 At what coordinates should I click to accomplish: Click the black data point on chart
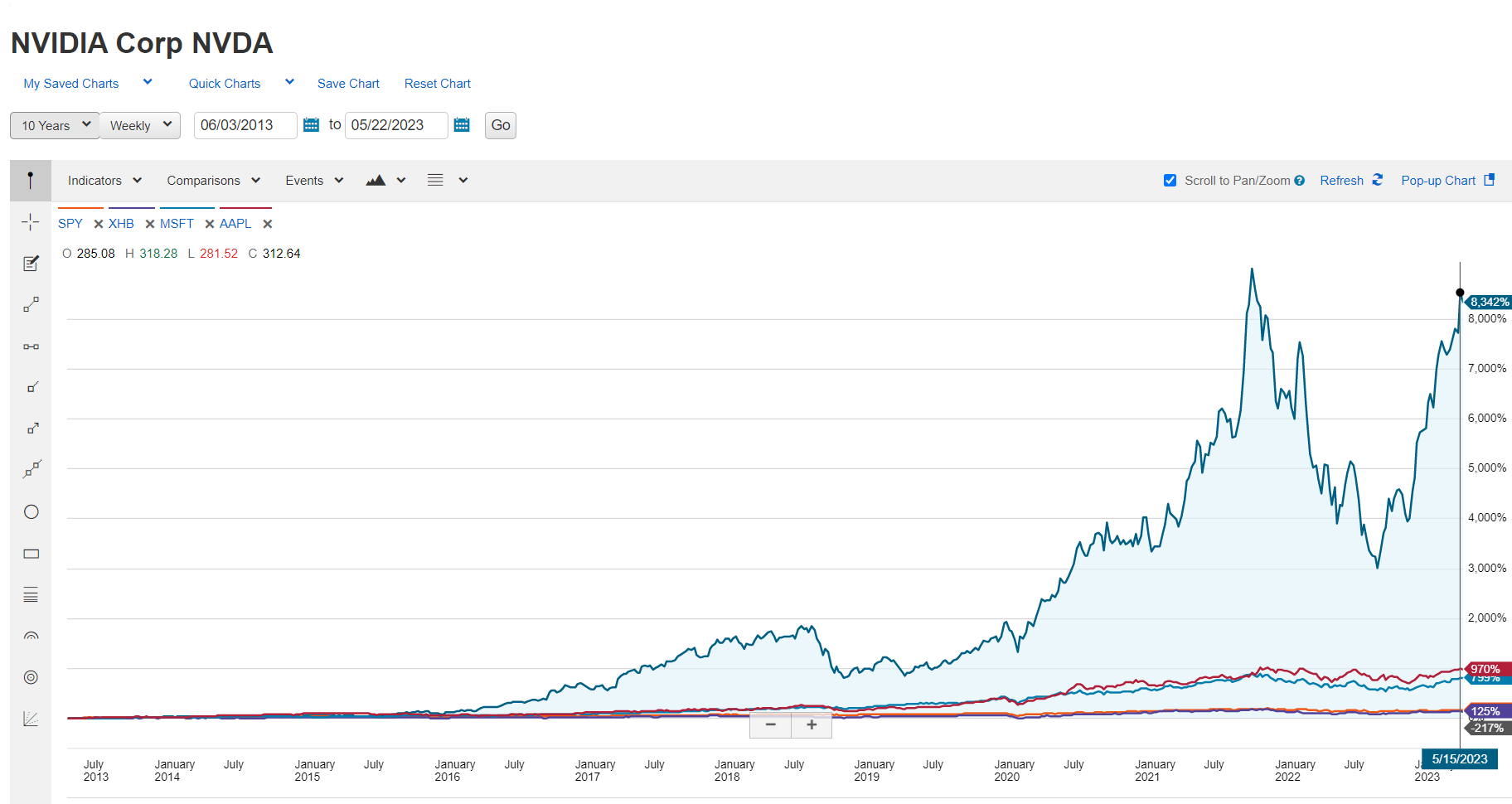click(x=1460, y=293)
